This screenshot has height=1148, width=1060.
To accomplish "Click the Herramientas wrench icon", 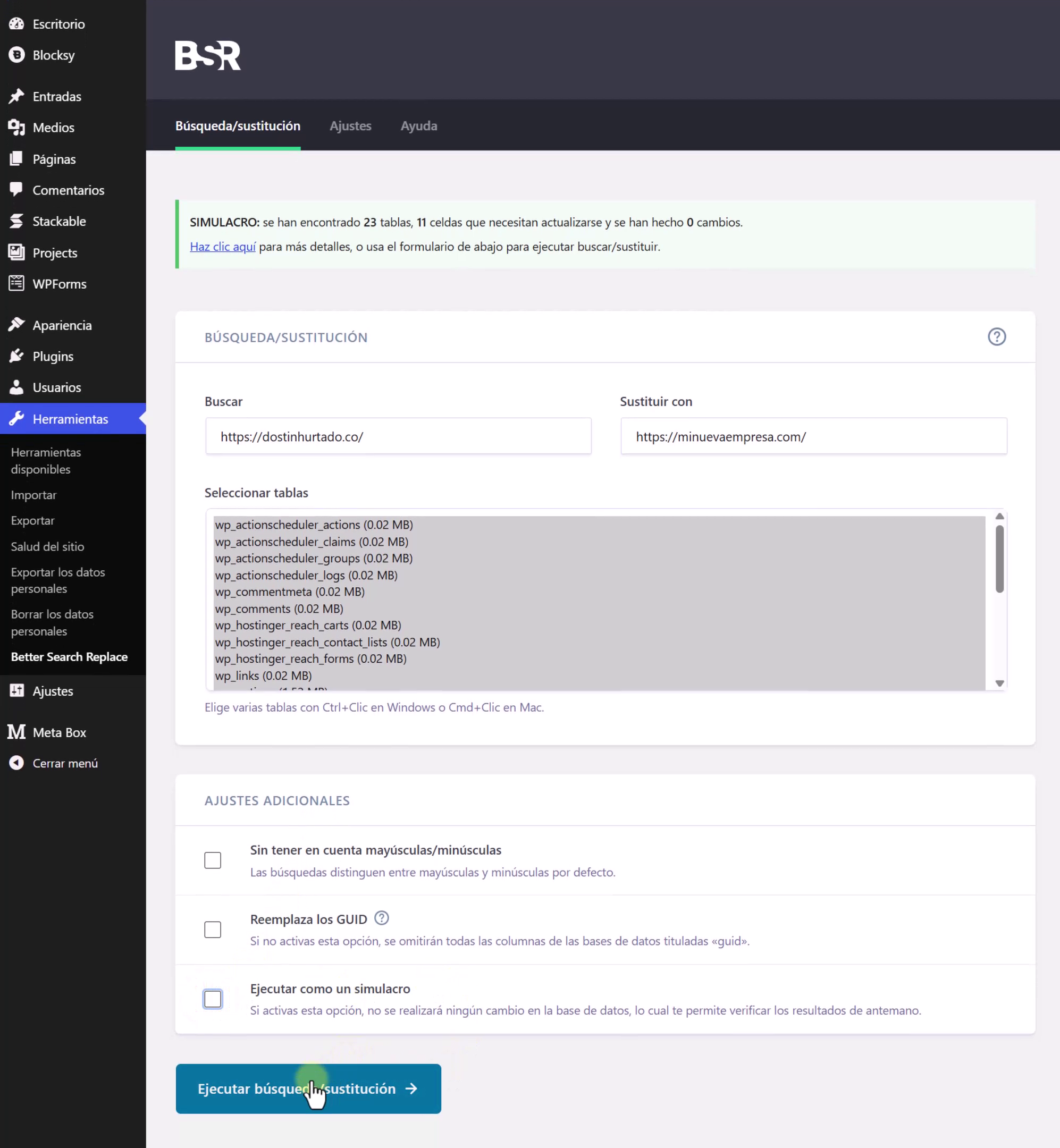I will [x=16, y=419].
